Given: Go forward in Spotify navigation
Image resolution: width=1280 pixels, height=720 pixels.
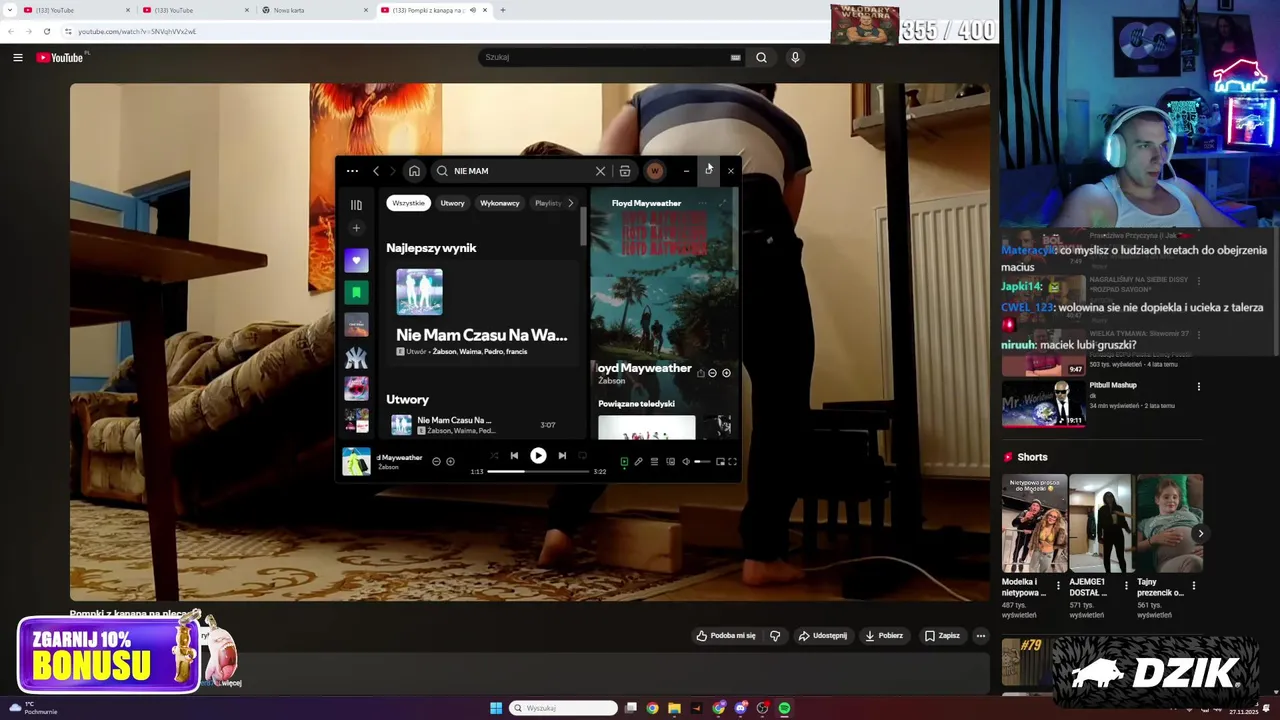Looking at the screenshot, I should [x=392, y=171].
